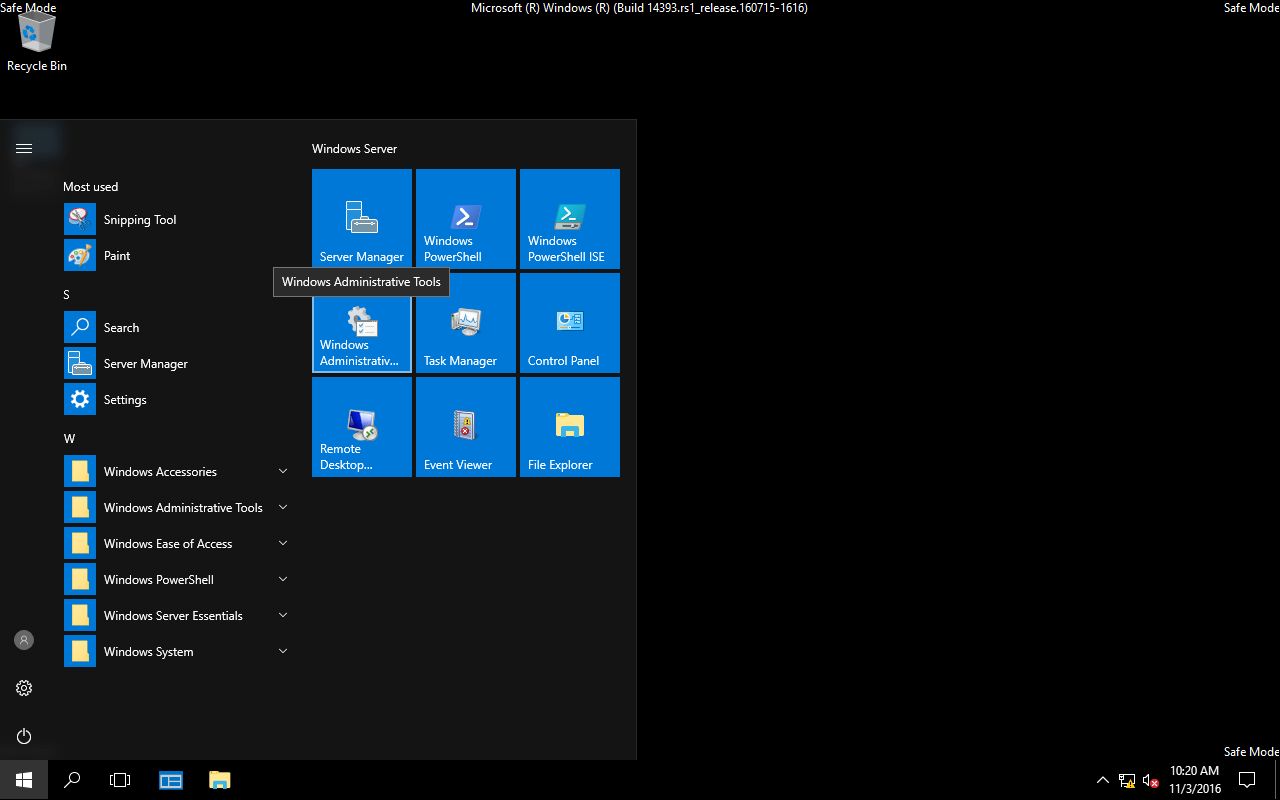Expand the Windows System folder
The image size is (1280, 800).
[x=178, y=652]
